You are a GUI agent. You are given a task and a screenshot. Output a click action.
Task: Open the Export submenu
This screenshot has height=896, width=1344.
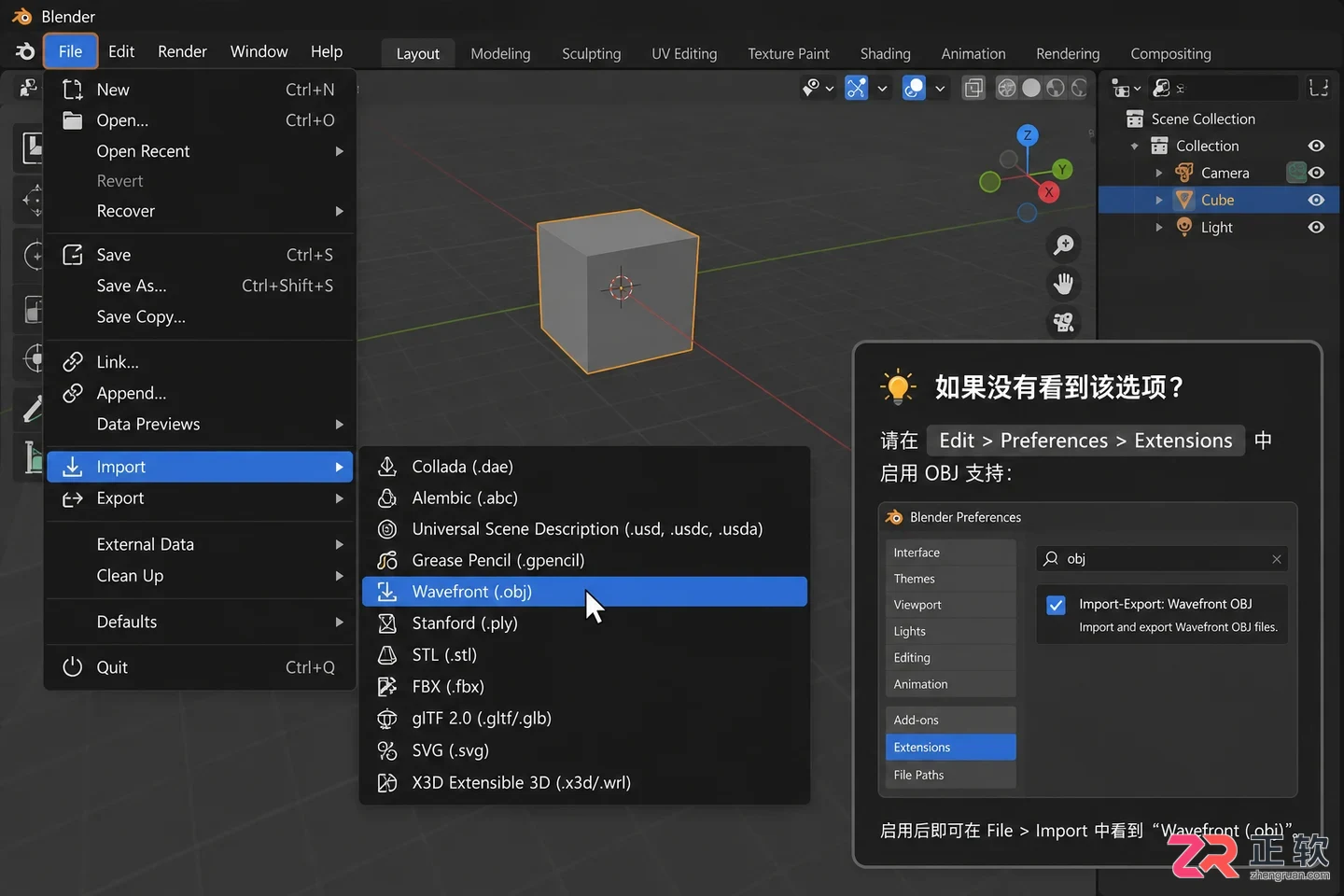click(200, 498)
